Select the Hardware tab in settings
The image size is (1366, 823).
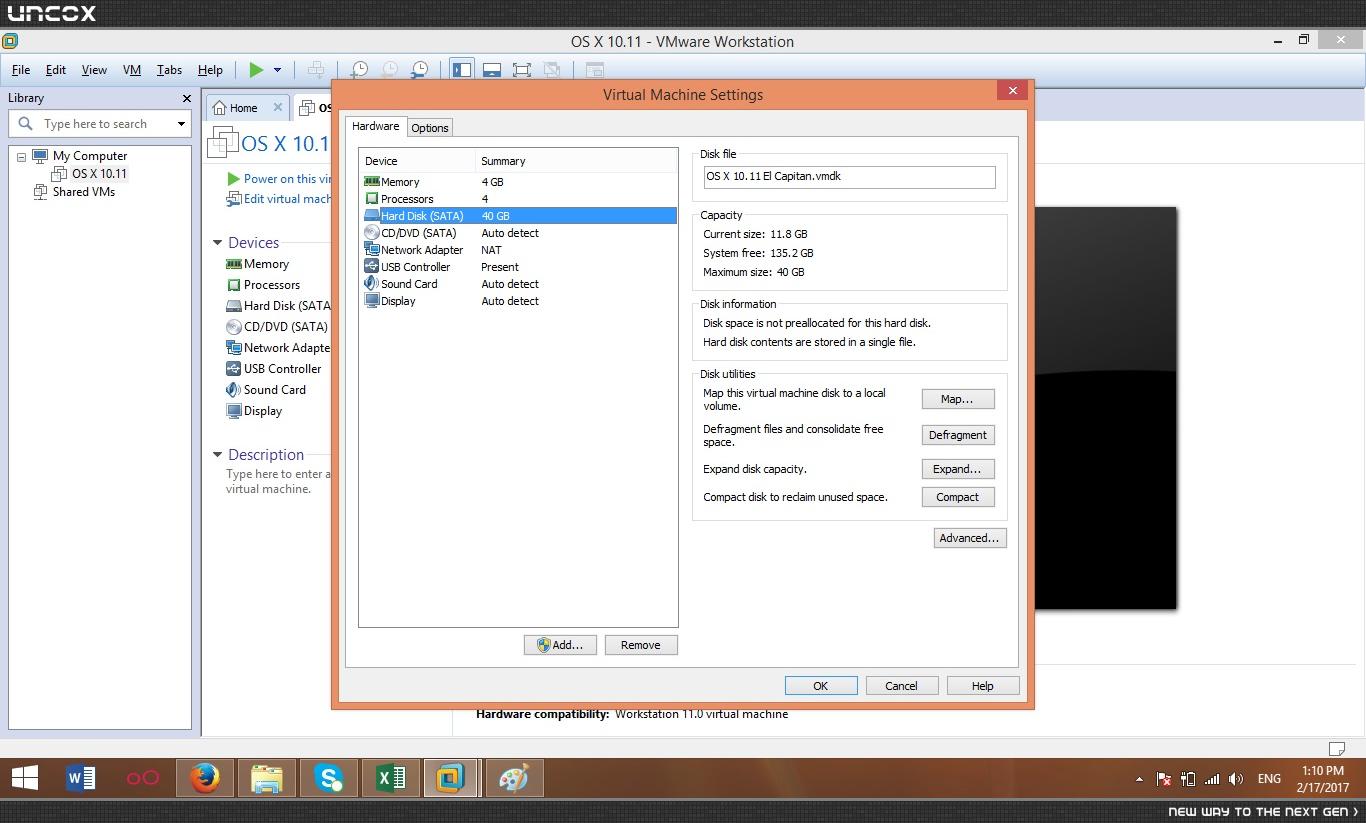point(376,126)
